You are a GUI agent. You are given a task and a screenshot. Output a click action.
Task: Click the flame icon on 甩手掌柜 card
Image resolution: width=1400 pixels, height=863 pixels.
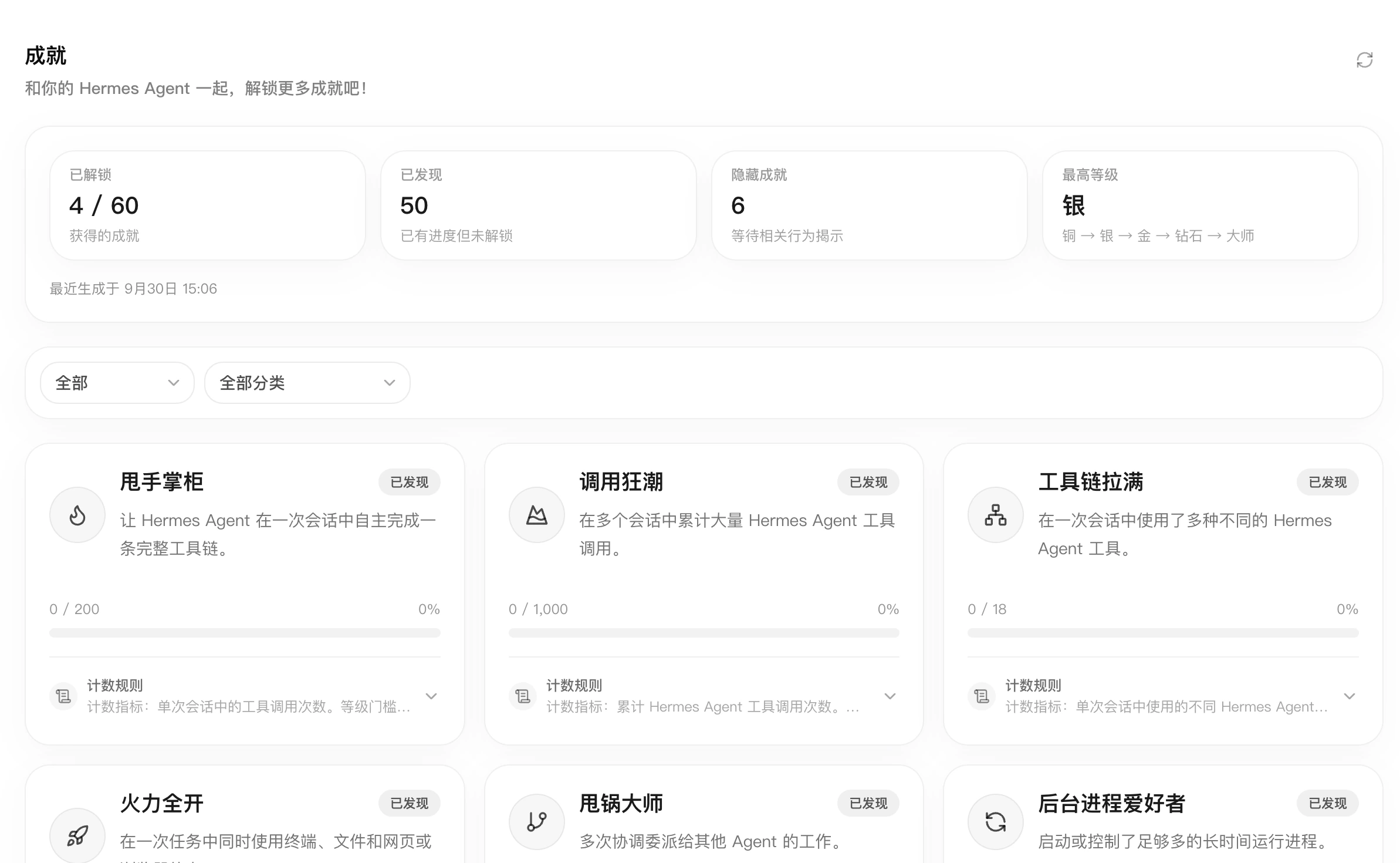pos(77,515)
